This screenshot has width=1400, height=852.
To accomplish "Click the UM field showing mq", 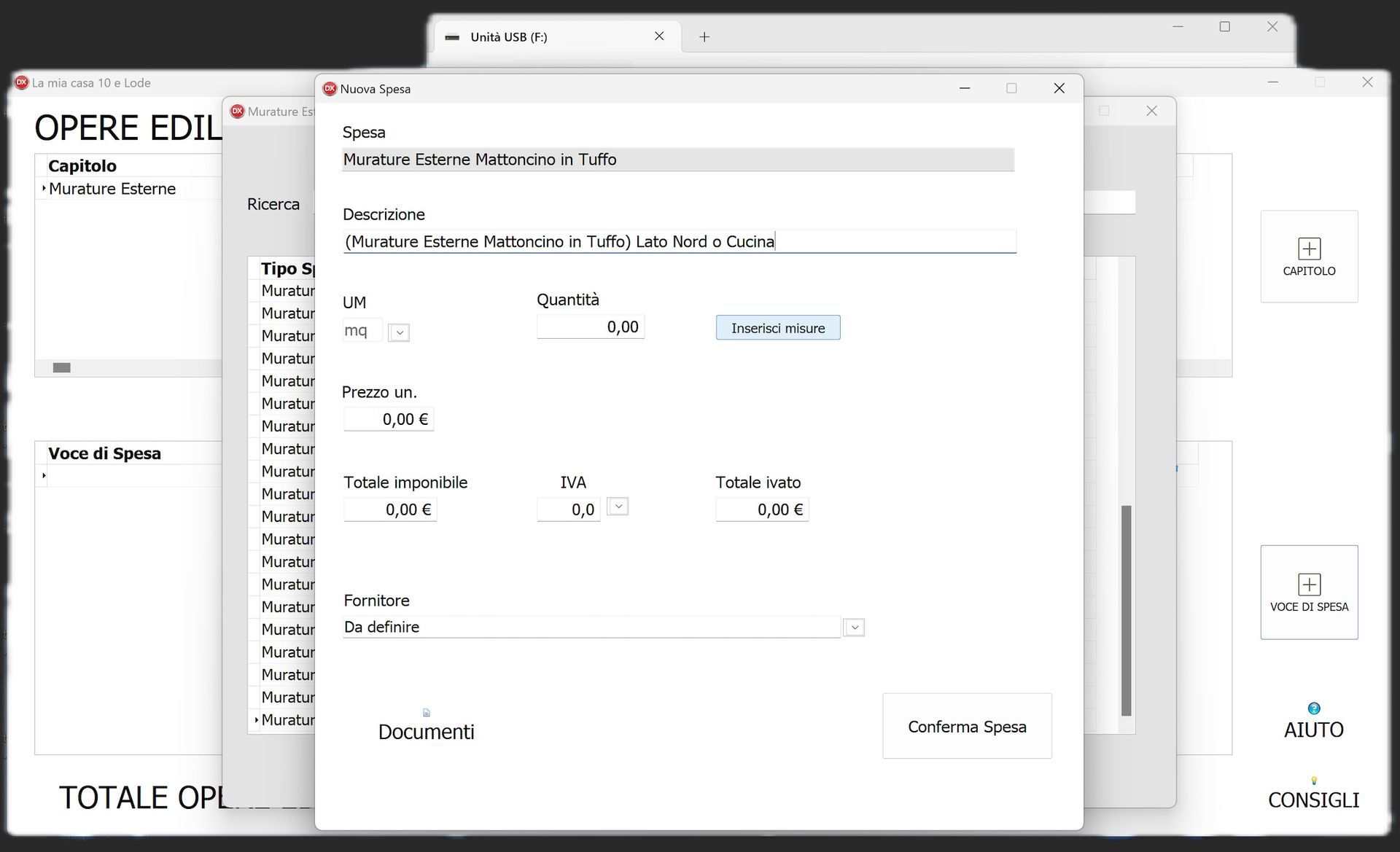I will click(362, 330).
